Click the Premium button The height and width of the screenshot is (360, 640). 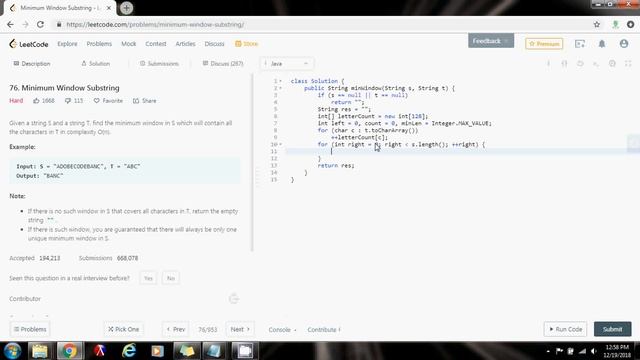(x=544, y=44)
